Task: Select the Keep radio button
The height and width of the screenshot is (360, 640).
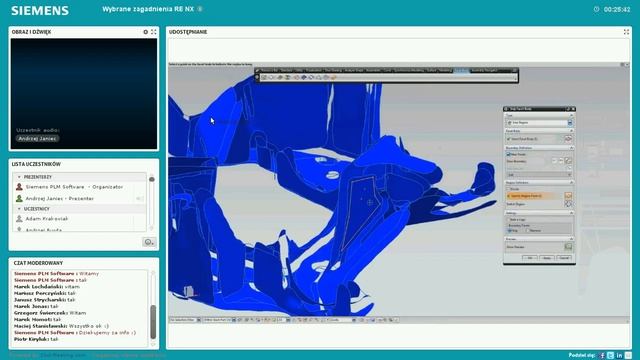Action: pos(509,231)
